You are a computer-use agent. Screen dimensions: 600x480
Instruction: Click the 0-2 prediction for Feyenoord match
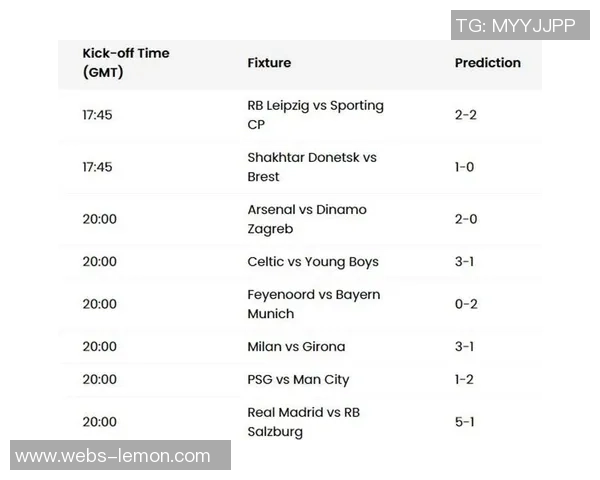[x=465, y=304]
